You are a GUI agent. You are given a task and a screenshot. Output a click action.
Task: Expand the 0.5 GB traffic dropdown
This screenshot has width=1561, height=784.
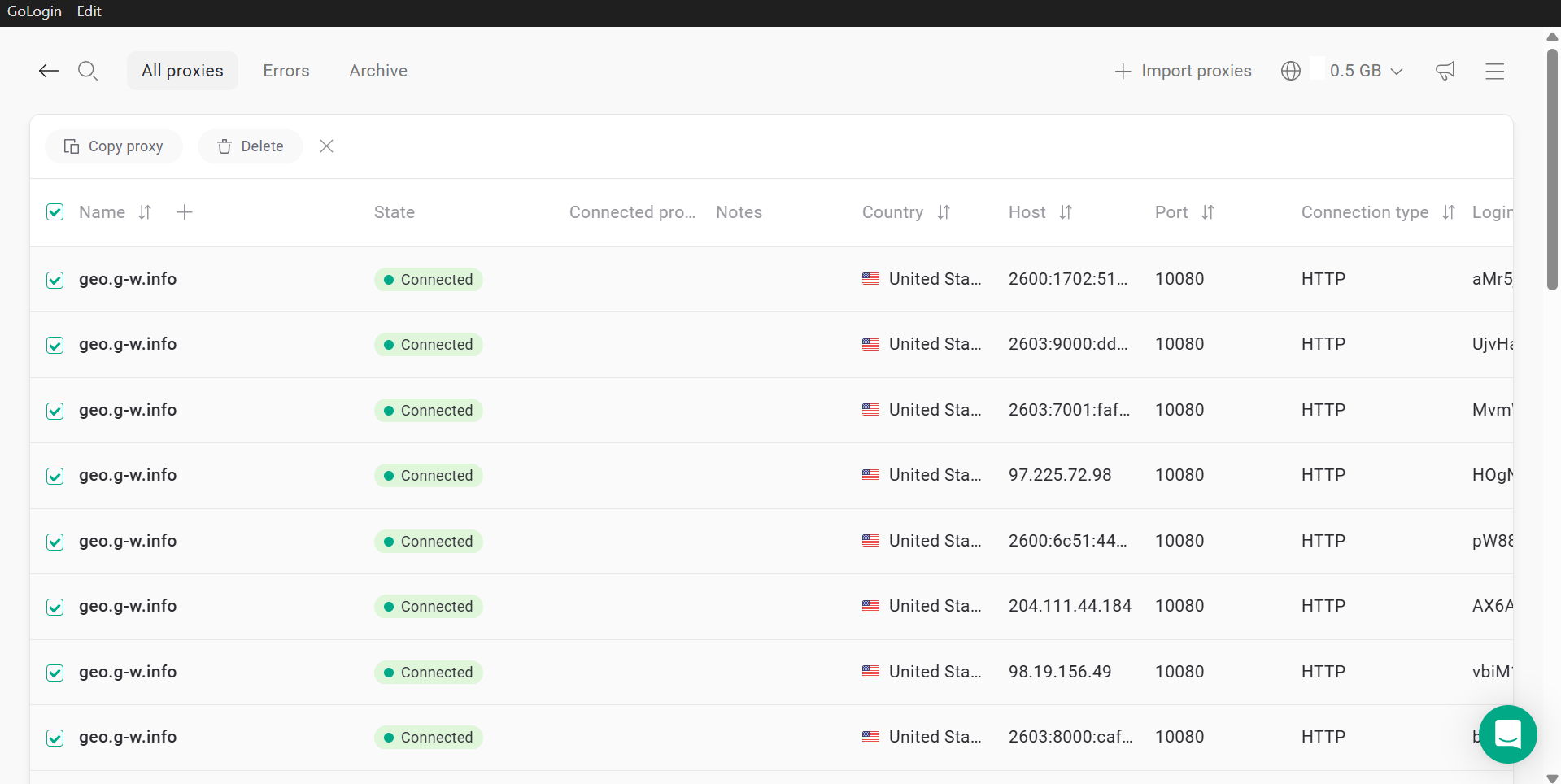click(1367, 71)
